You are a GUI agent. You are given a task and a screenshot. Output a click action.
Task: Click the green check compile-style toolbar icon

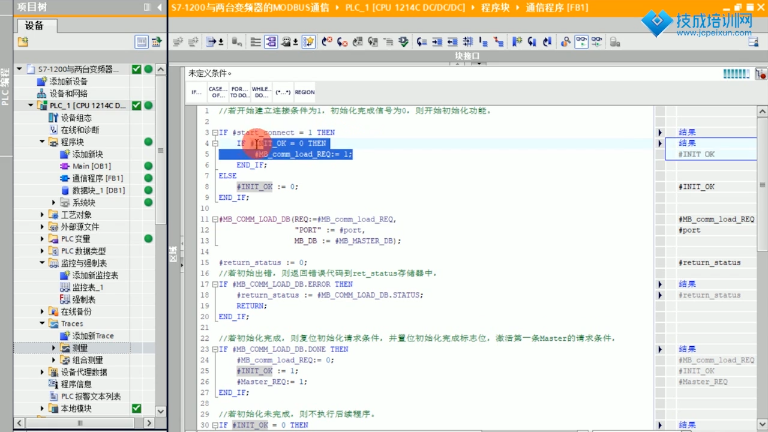coord(403,42)
